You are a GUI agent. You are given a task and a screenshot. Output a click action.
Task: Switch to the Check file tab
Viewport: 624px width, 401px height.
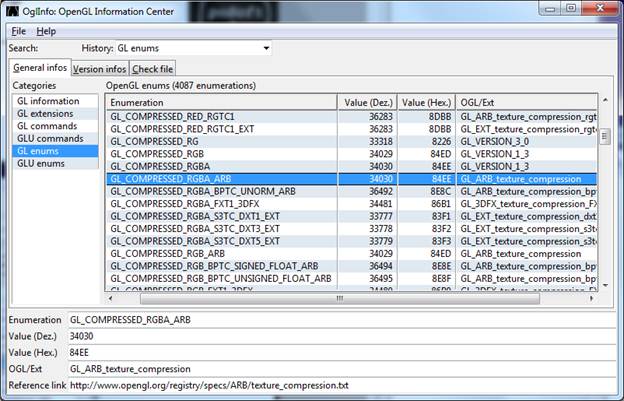152,69
